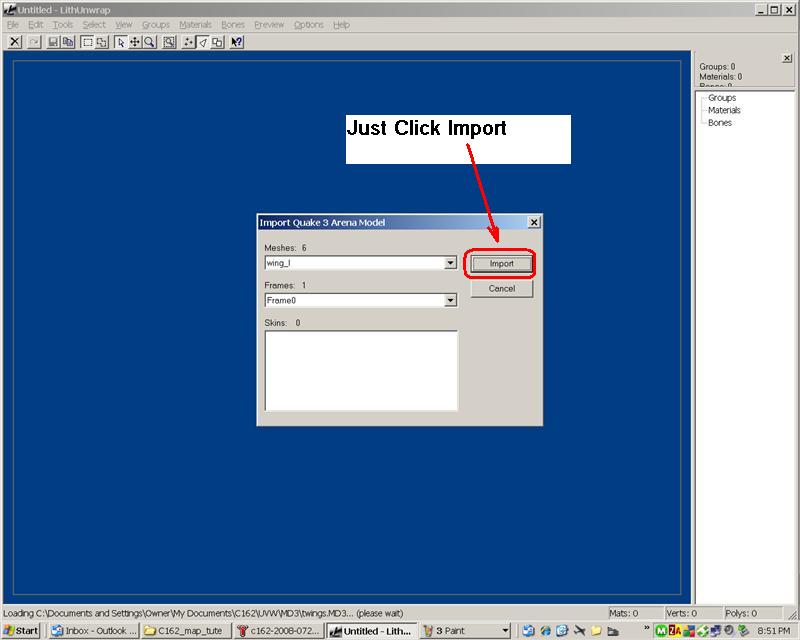
Task: Open the File menu
Action: [x=13, y=24]
